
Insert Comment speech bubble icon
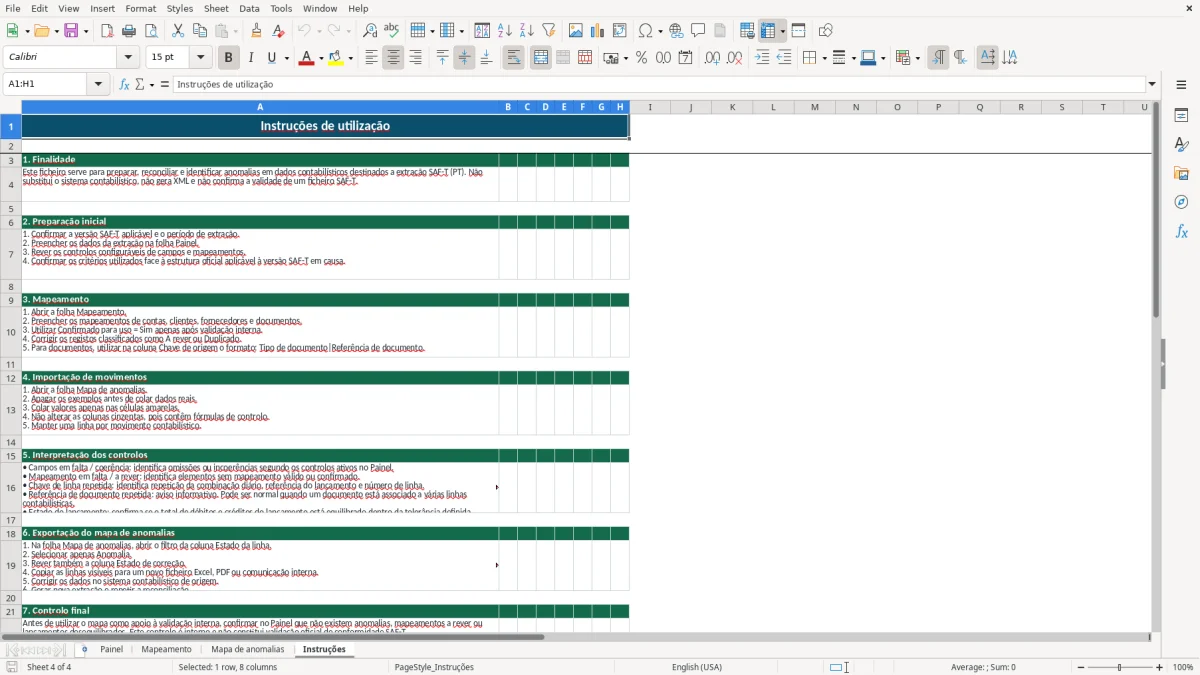pyautogui.click(x=698, y=31)
